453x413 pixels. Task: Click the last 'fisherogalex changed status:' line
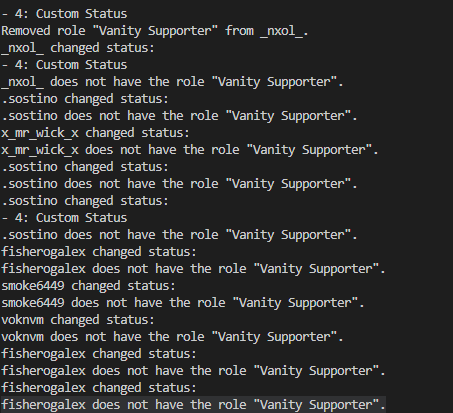coord(99,388)
